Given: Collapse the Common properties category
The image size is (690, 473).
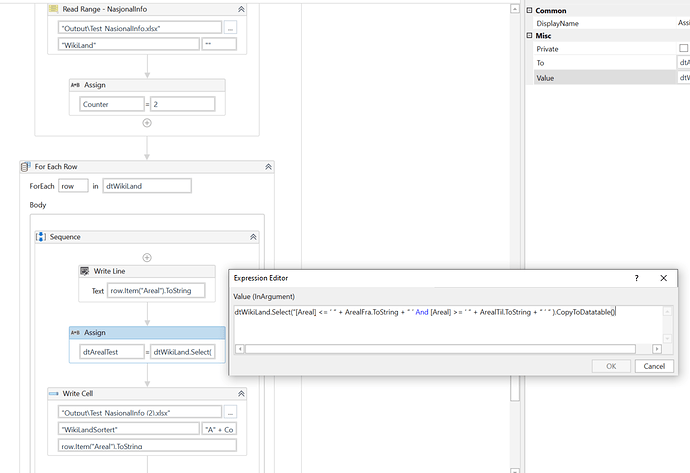Looking at the screenshot, I should tap(529, 10).
